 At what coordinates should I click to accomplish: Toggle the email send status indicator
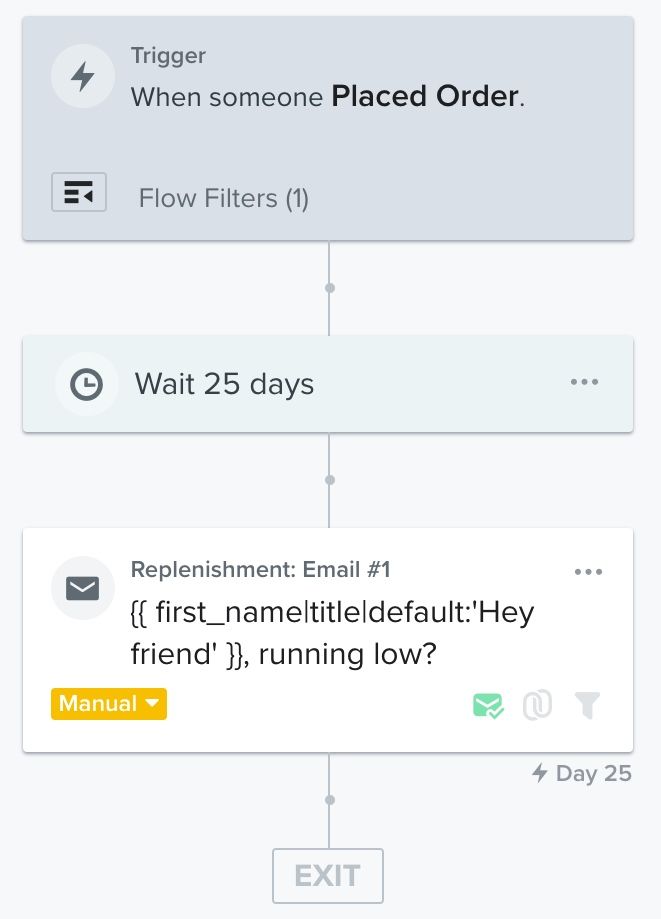pyautogui.click(x=487, y=704)
